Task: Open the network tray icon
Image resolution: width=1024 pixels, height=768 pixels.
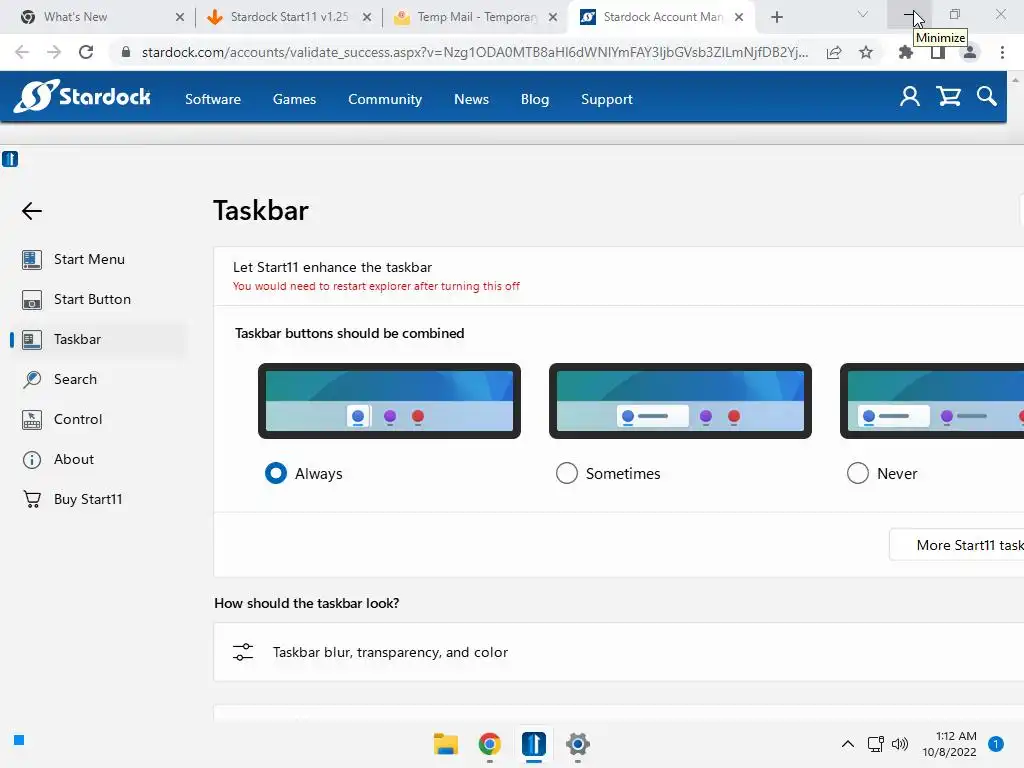Action: click(x=875, y=744)
